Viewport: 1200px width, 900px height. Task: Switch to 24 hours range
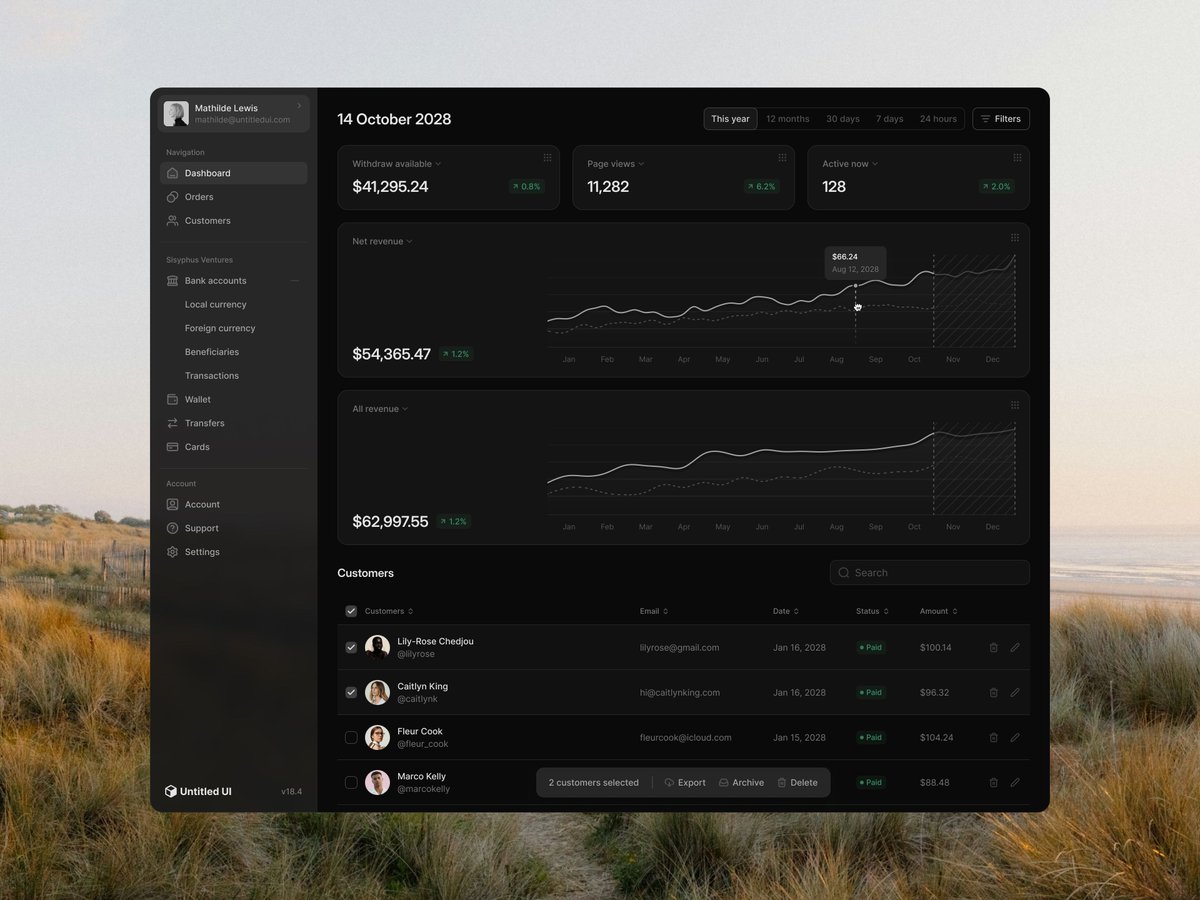click(938, 119)
